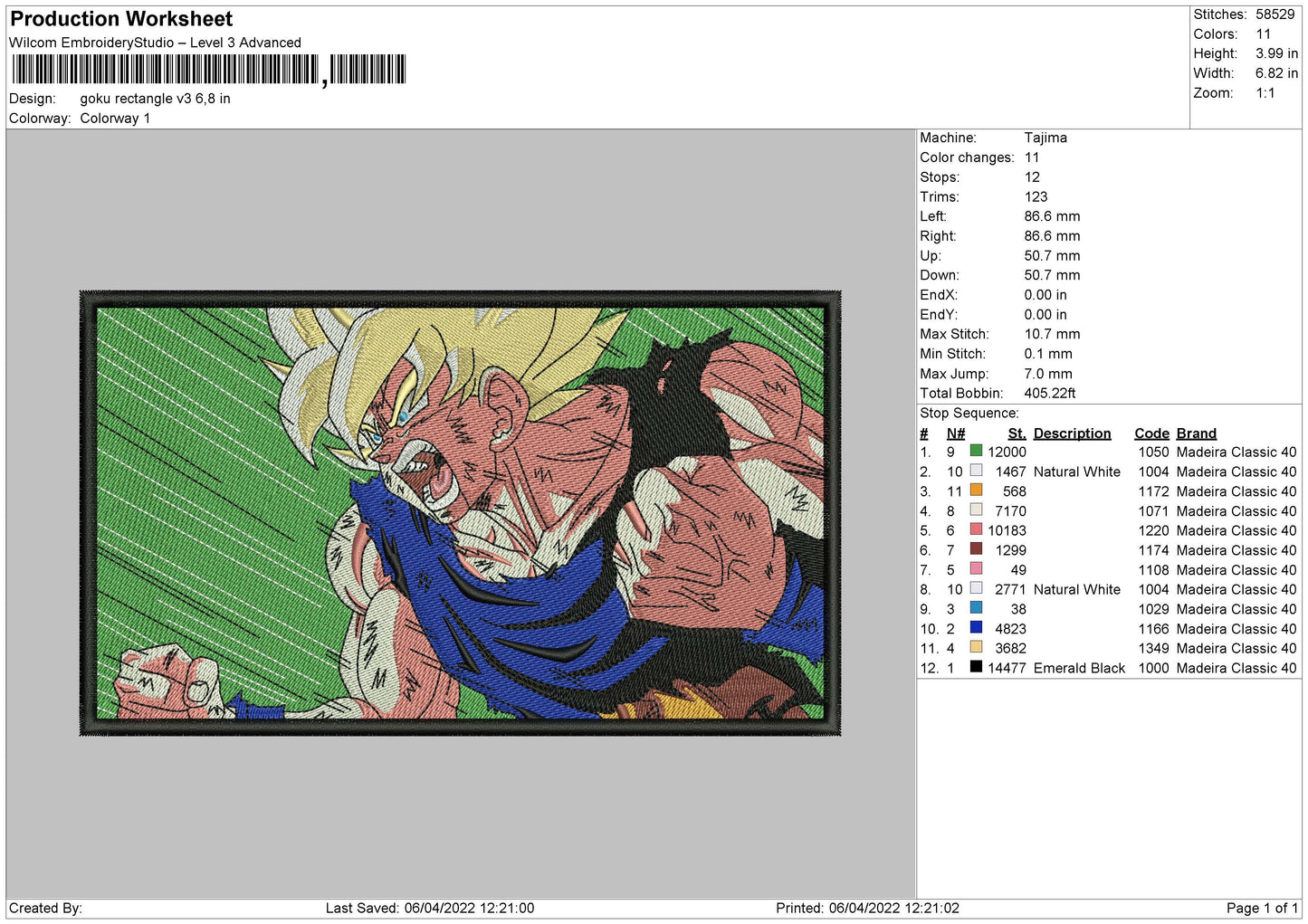Click the 'N#' column header

coord(956,433)
